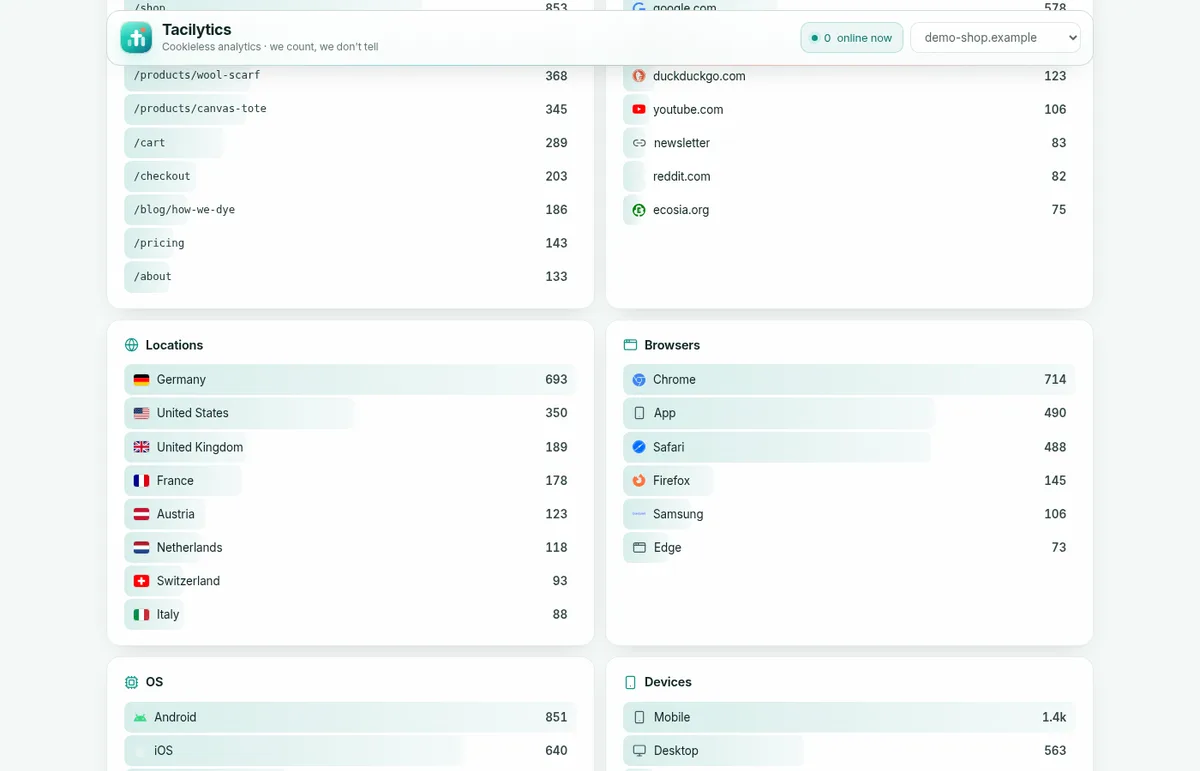Viewport: 1200px width, 771px height.
Task: Click the Italy flag icon
Action: [141, 615]
